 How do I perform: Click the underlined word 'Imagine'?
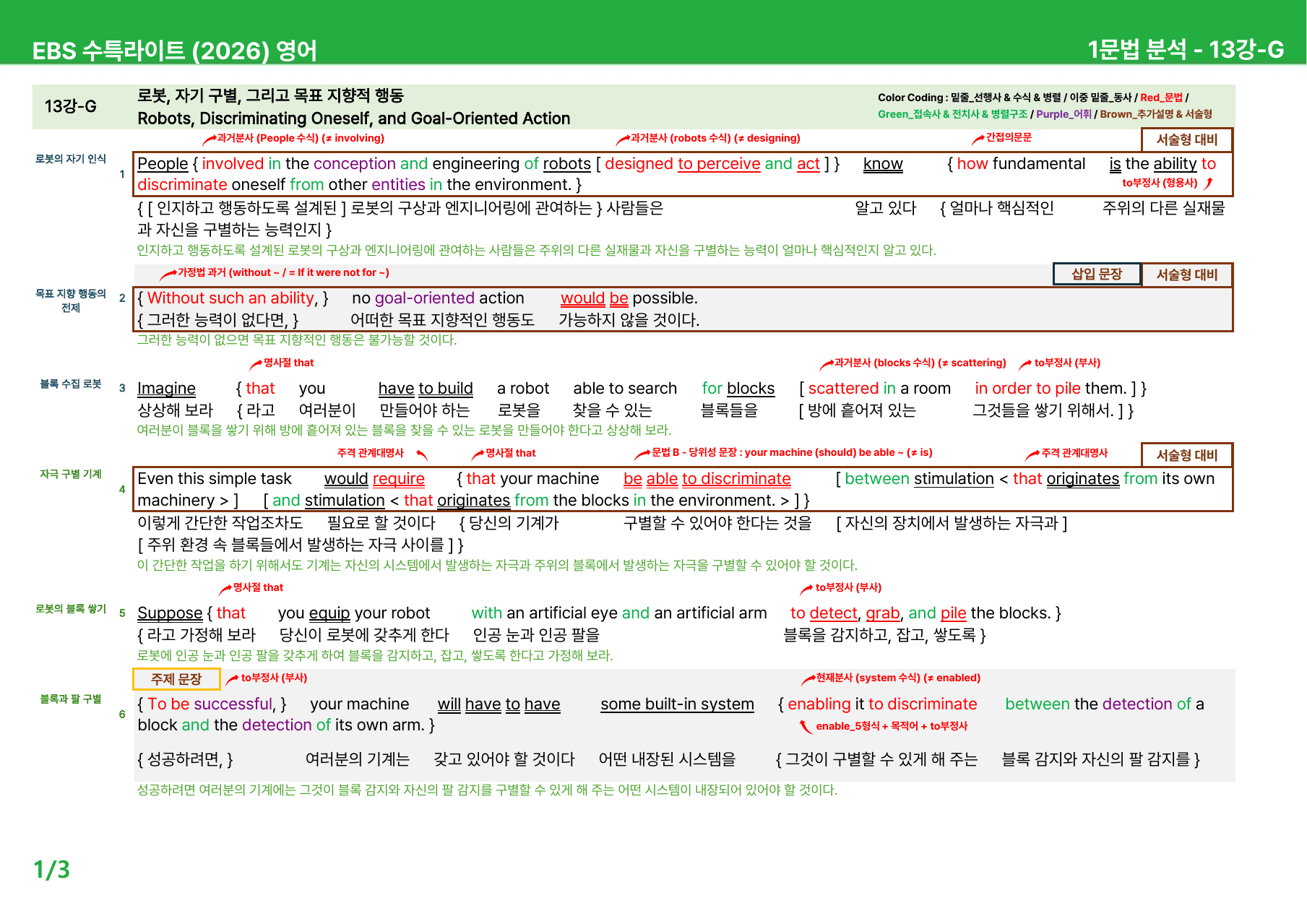click(166, 389)
